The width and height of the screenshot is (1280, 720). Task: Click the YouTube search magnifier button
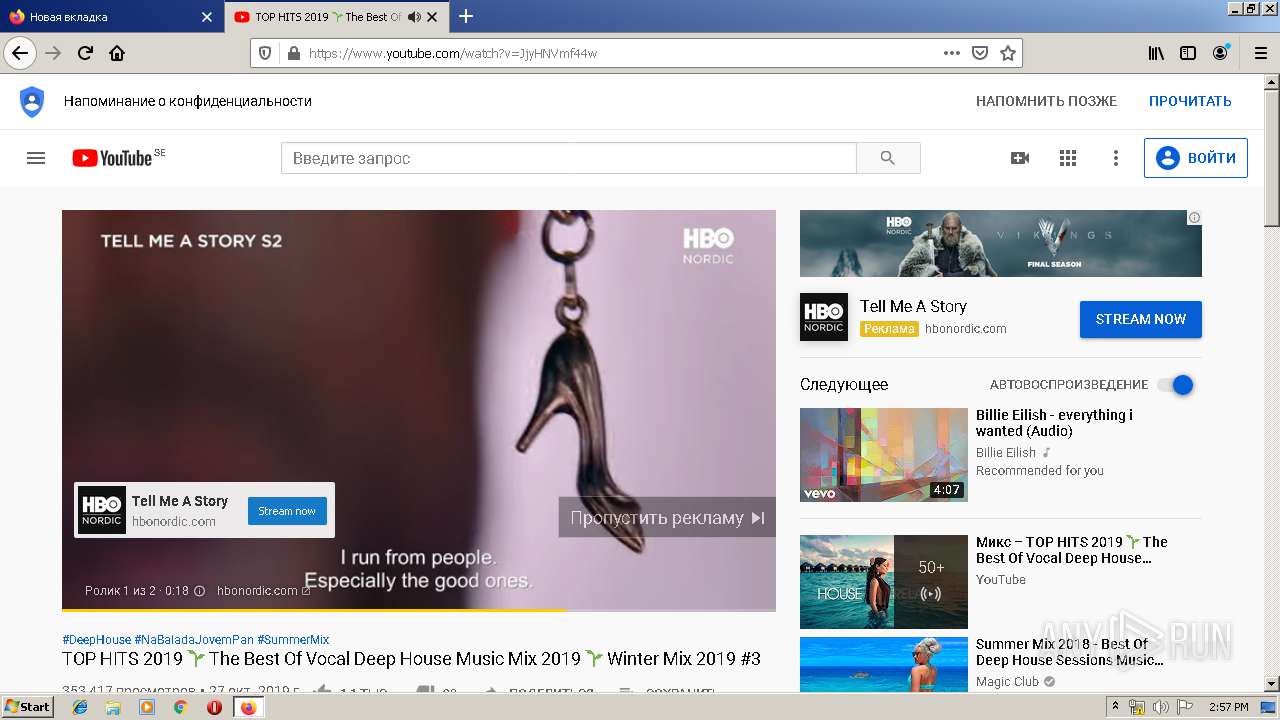tap(888, 158)
